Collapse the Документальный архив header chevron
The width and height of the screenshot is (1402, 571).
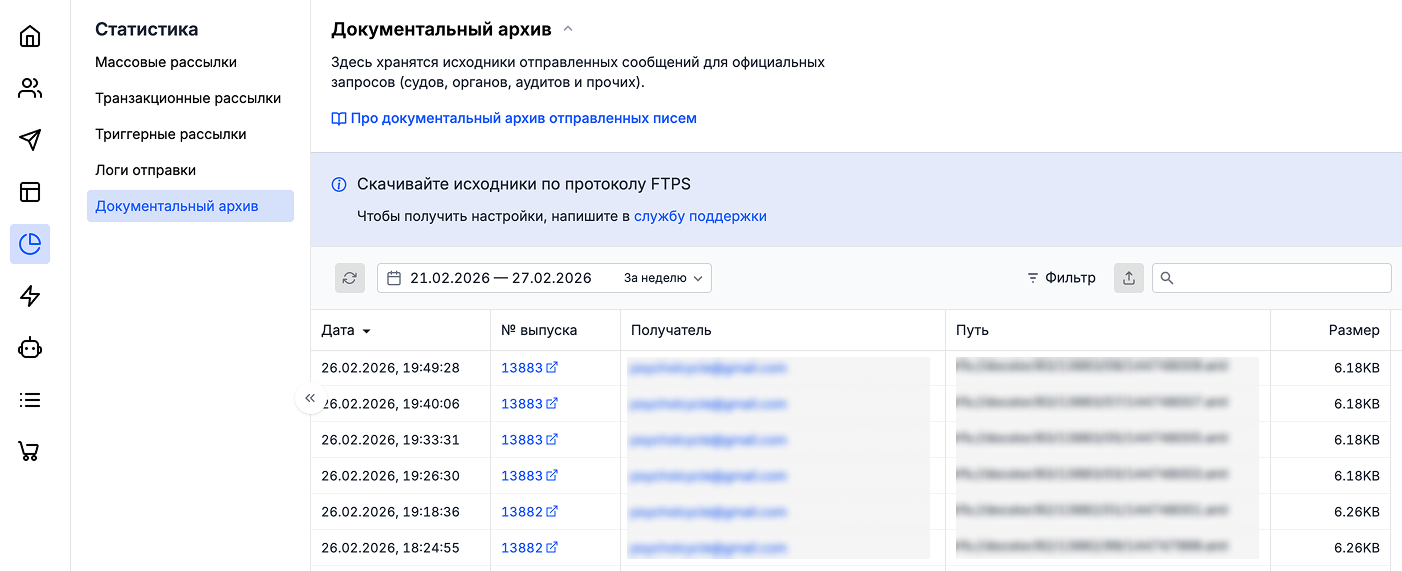tap(568, 29)
